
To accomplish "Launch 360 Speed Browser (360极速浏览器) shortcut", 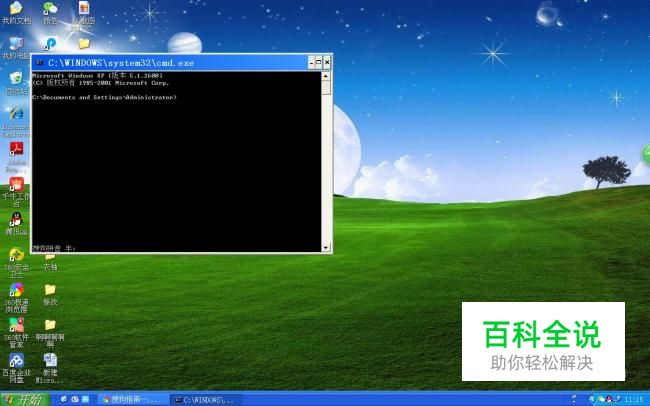I will 16,298.
